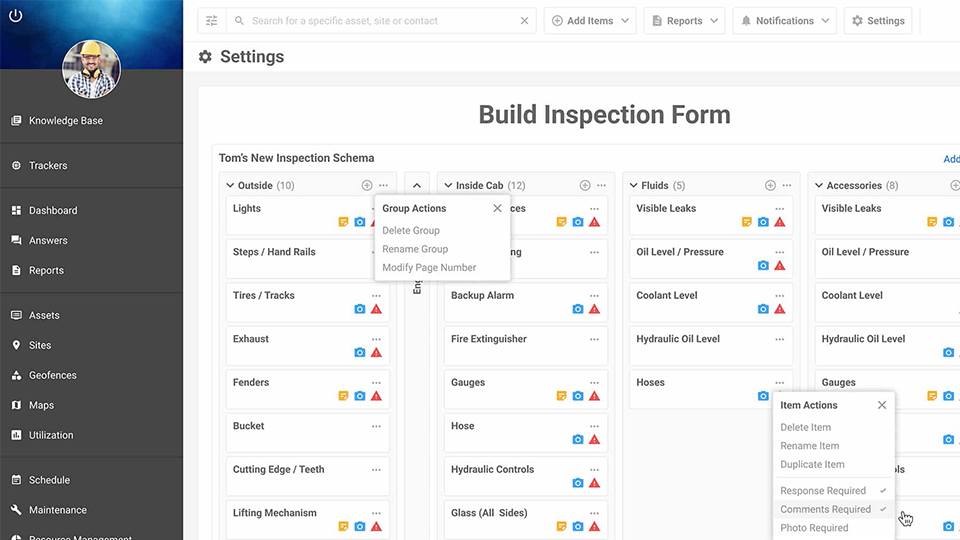
Task: Click the yellow comment icon on Lights item
Action: 343,222
